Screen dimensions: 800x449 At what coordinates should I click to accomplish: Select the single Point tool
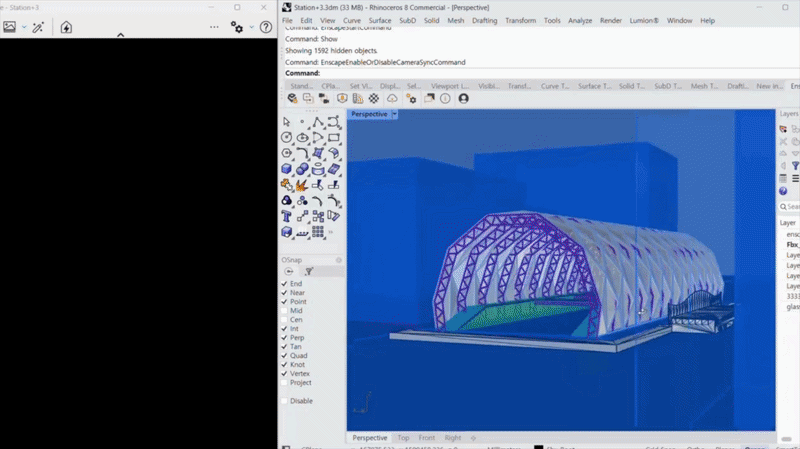point(302,122)
